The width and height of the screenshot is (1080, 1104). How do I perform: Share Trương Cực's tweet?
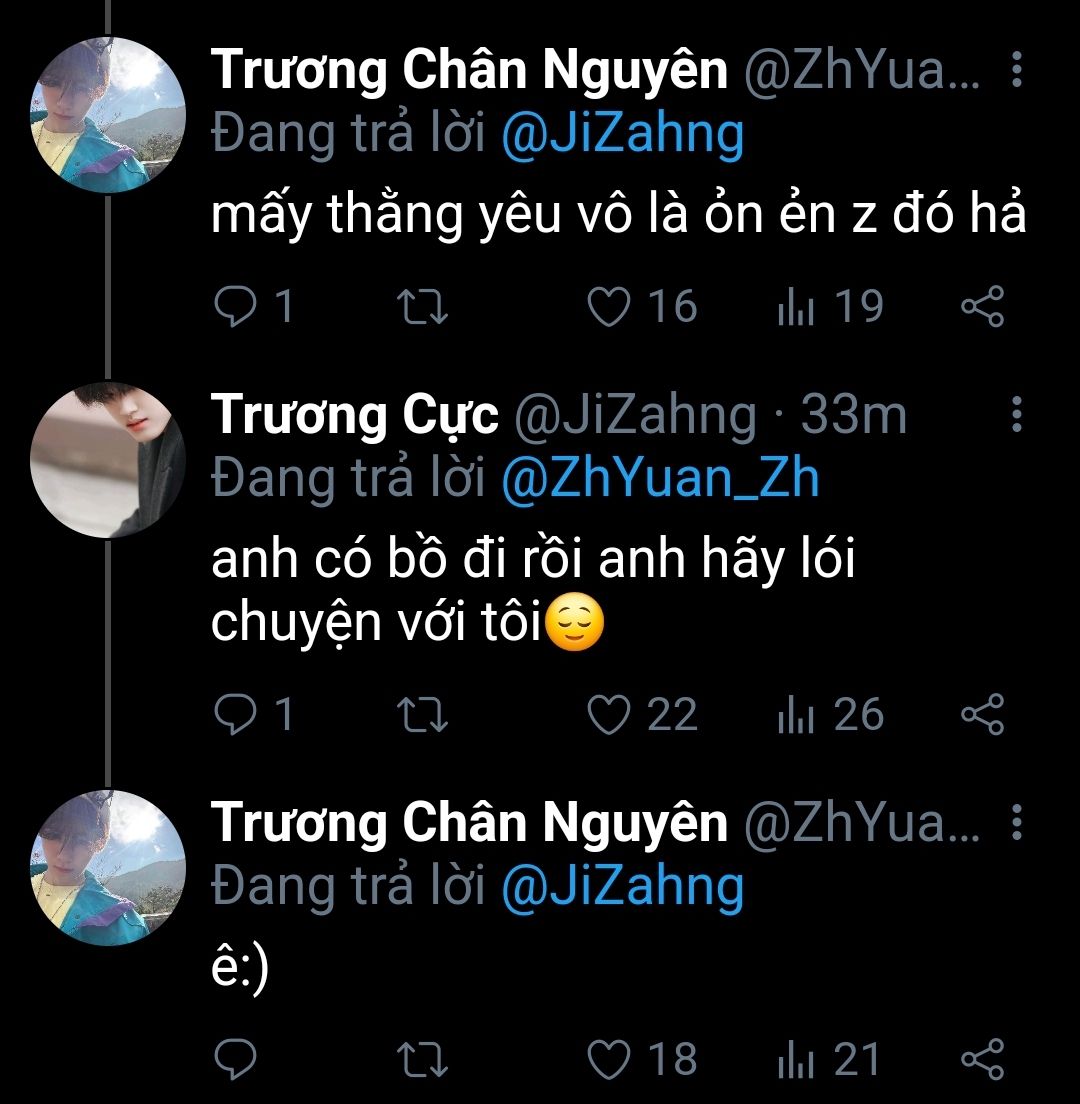tap(982, 714)
